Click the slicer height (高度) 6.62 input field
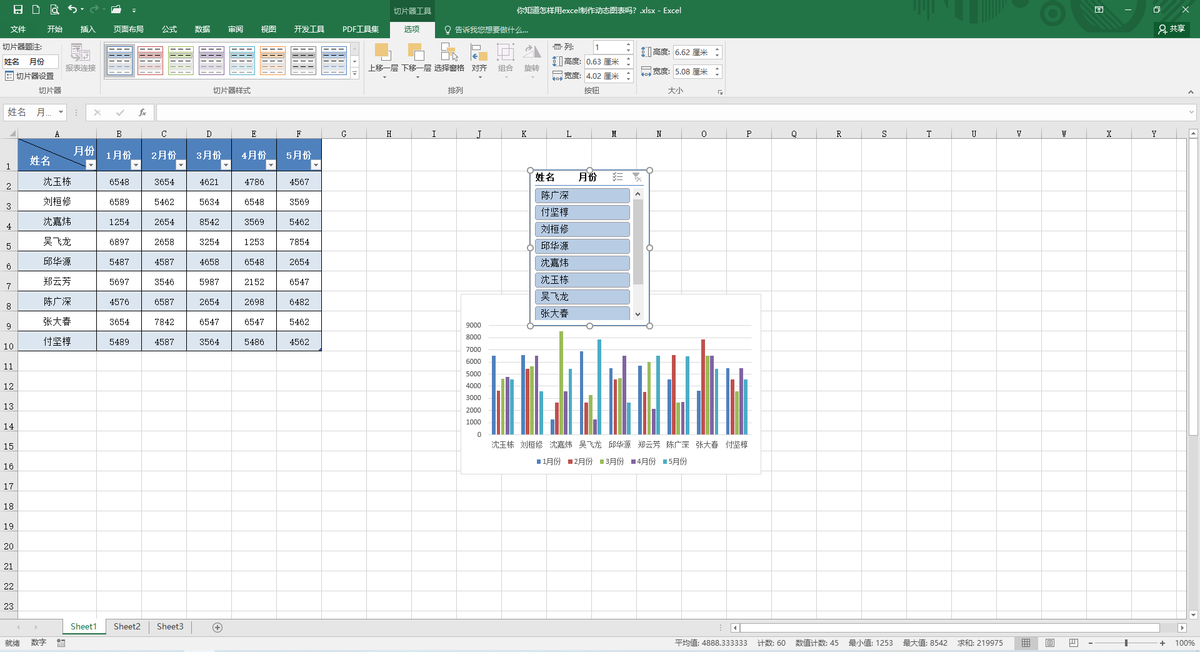The height and width of the screenshot is (652, 1200). click(692, 52)
